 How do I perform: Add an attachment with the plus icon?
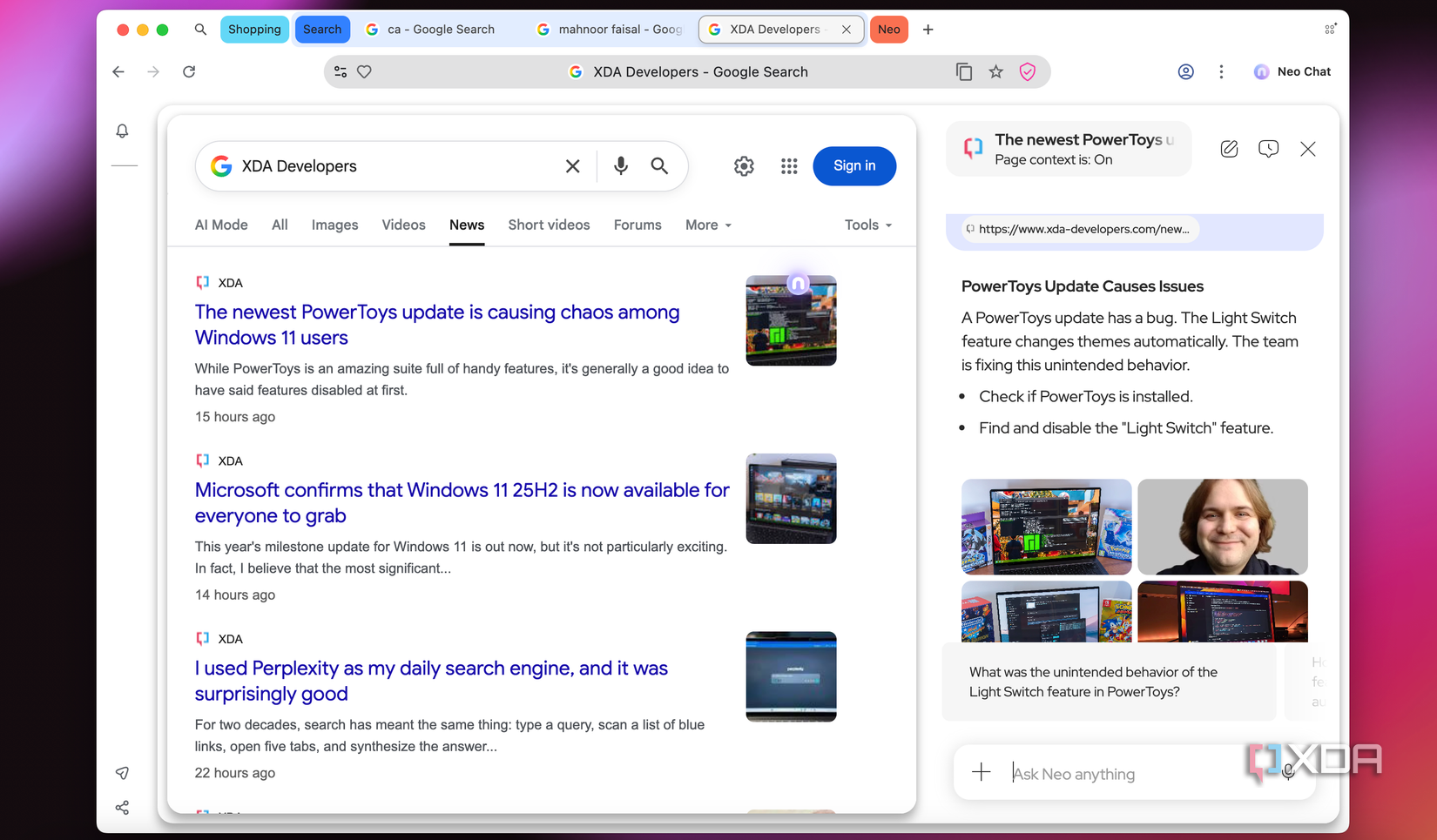(x=981, y=772)
